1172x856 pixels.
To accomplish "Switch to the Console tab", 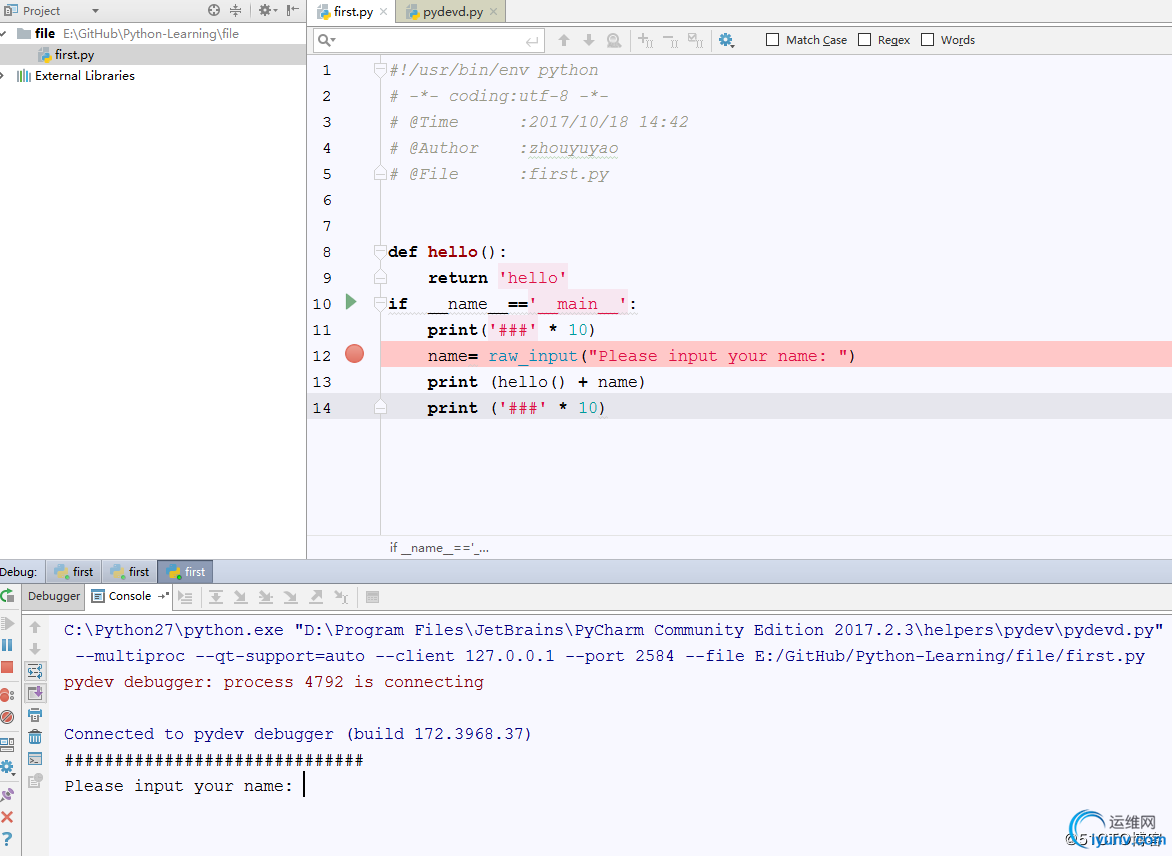I will 129,596.
